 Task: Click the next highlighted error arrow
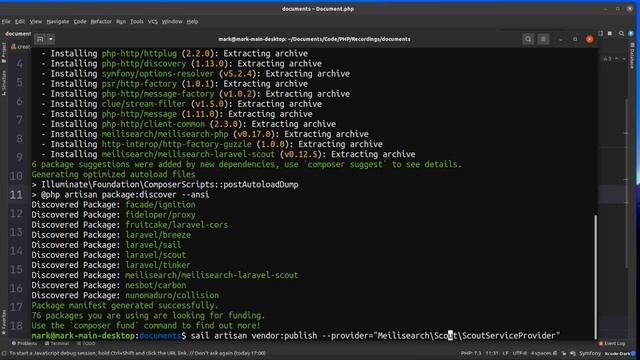(624, 59)
